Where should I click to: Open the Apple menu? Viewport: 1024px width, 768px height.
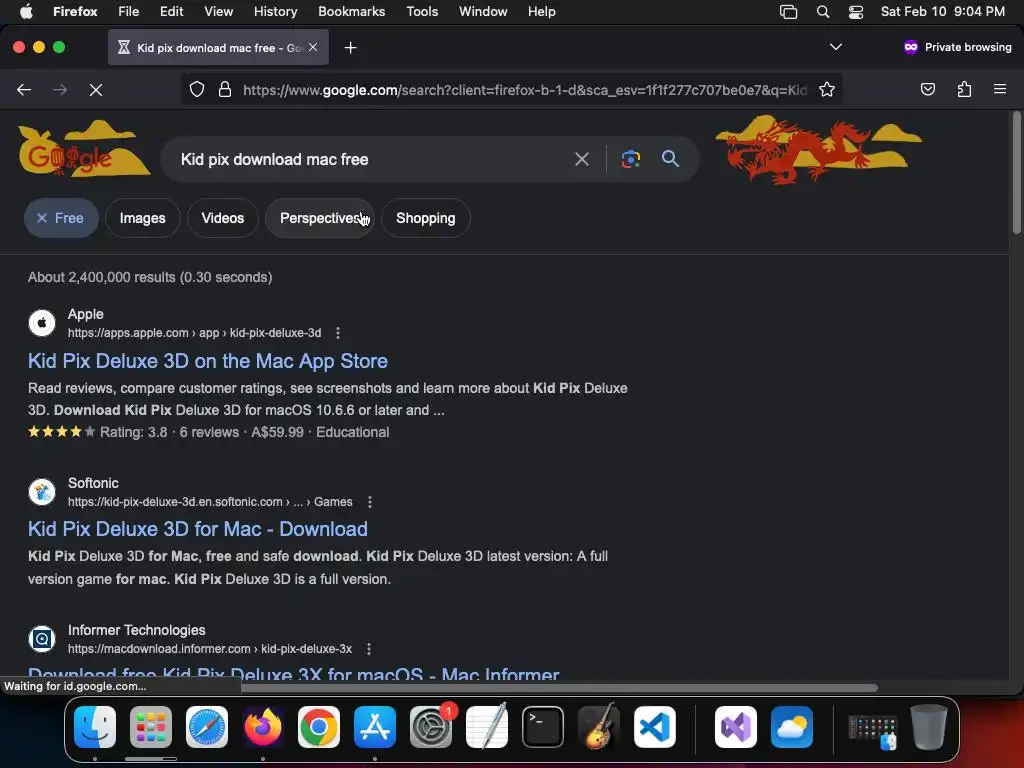tap(26, 11)
